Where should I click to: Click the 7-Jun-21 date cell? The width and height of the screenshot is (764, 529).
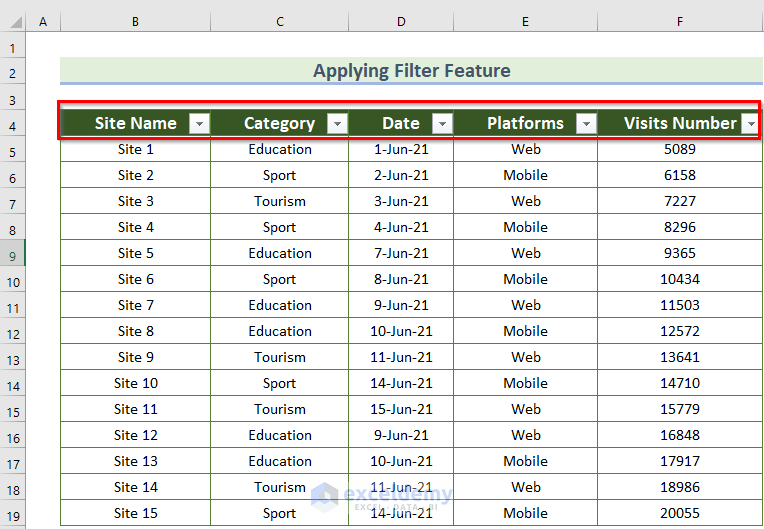[x=401, y=254]
